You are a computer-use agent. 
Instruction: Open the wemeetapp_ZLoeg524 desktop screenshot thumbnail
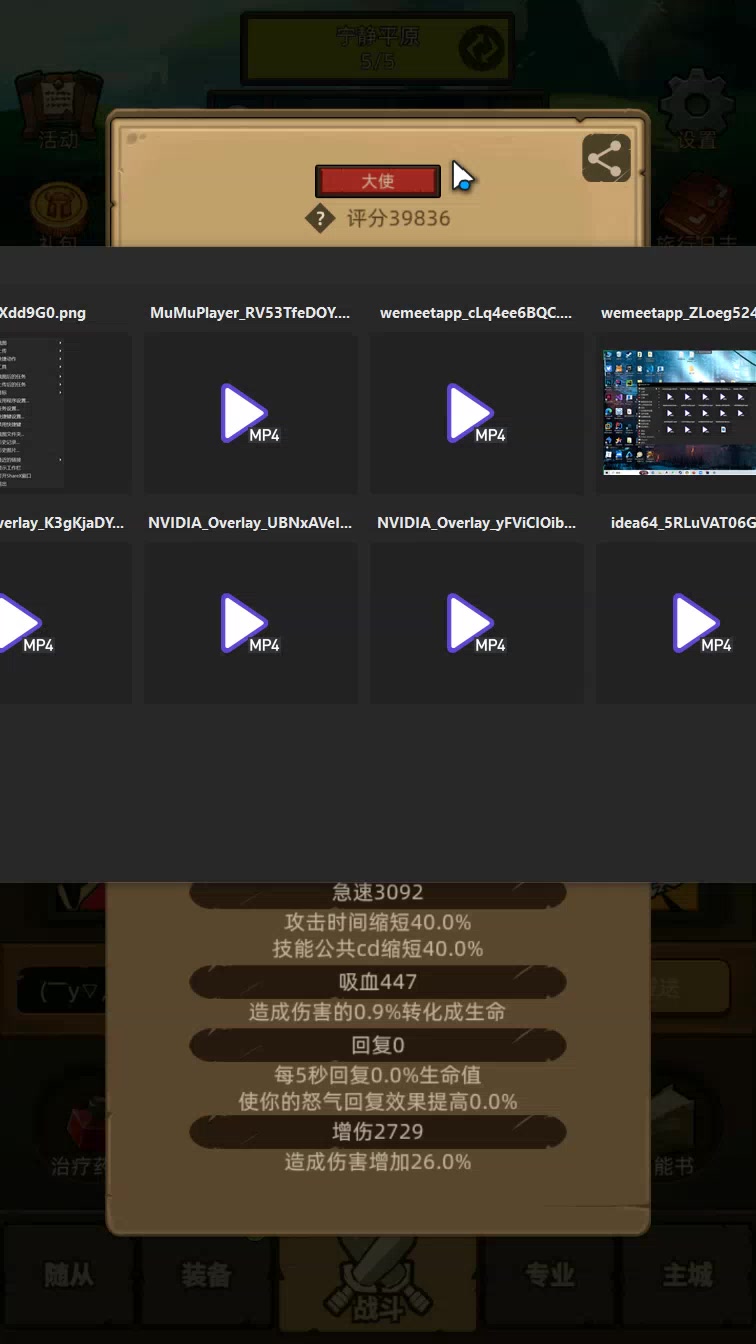pyautogui.click(x=678, y=412)
